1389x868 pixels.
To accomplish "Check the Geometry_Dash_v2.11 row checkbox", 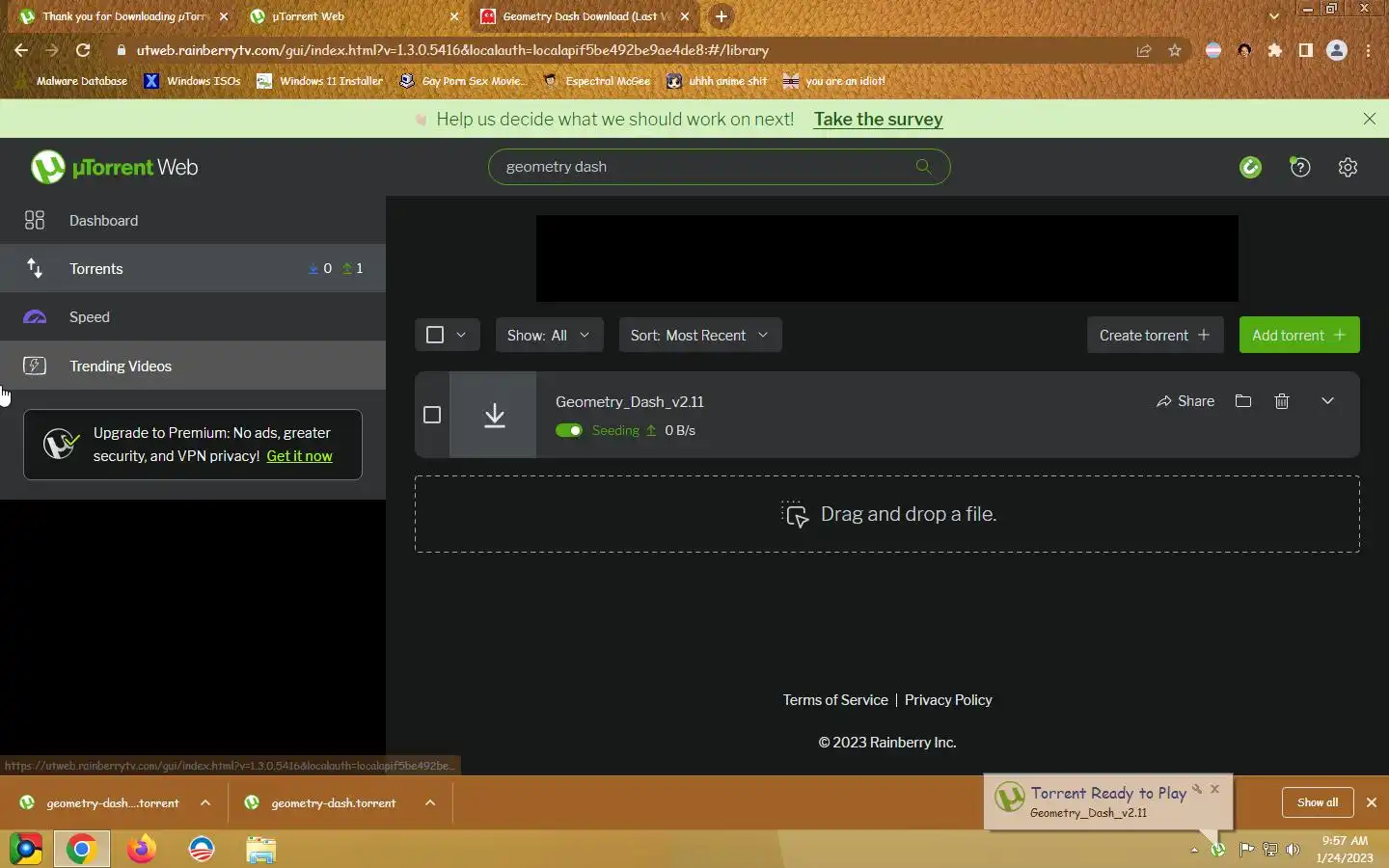I will (432, 415).
